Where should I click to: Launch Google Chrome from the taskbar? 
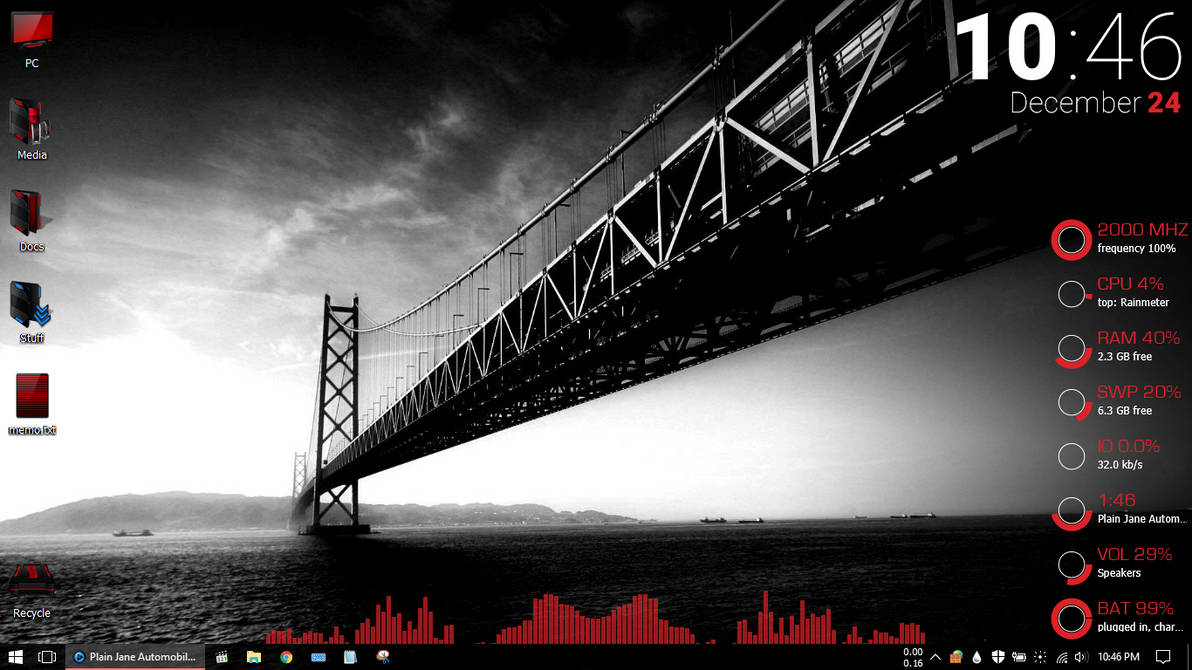[x=286, y=657]
